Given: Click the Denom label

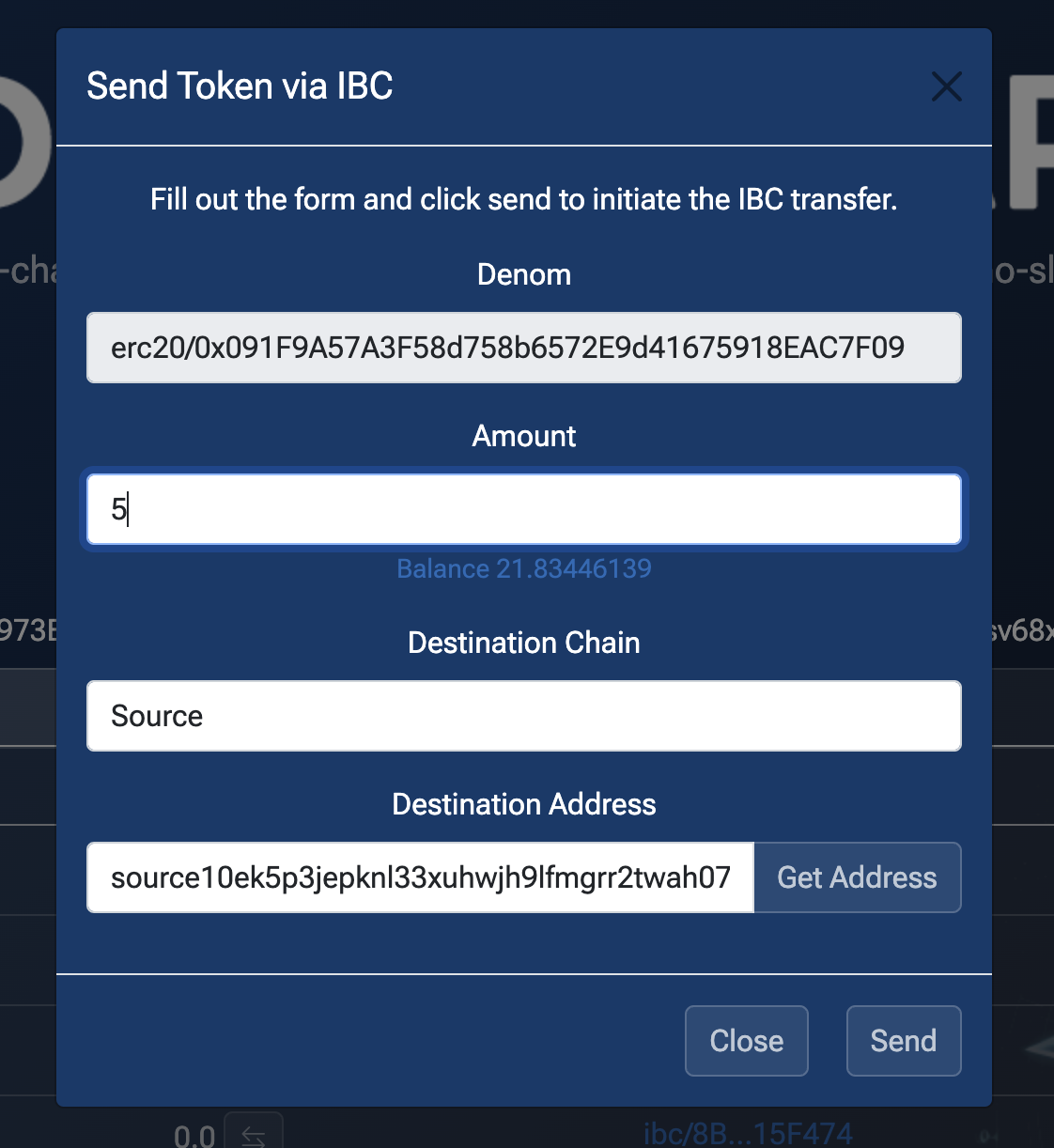Looking at the screenshot, I should pyautogui.click(x=524, y=274).
